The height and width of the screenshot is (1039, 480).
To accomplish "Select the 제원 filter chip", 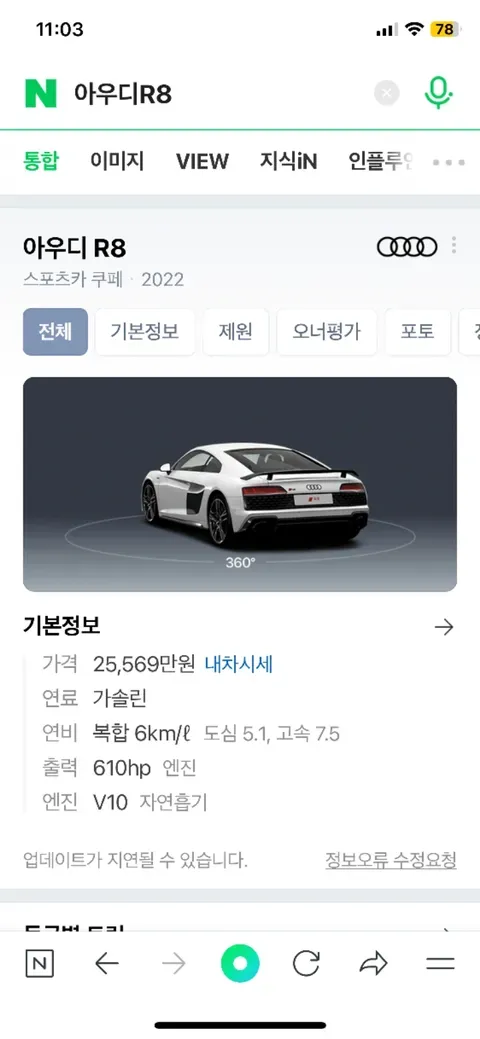I will click(235, 332).
